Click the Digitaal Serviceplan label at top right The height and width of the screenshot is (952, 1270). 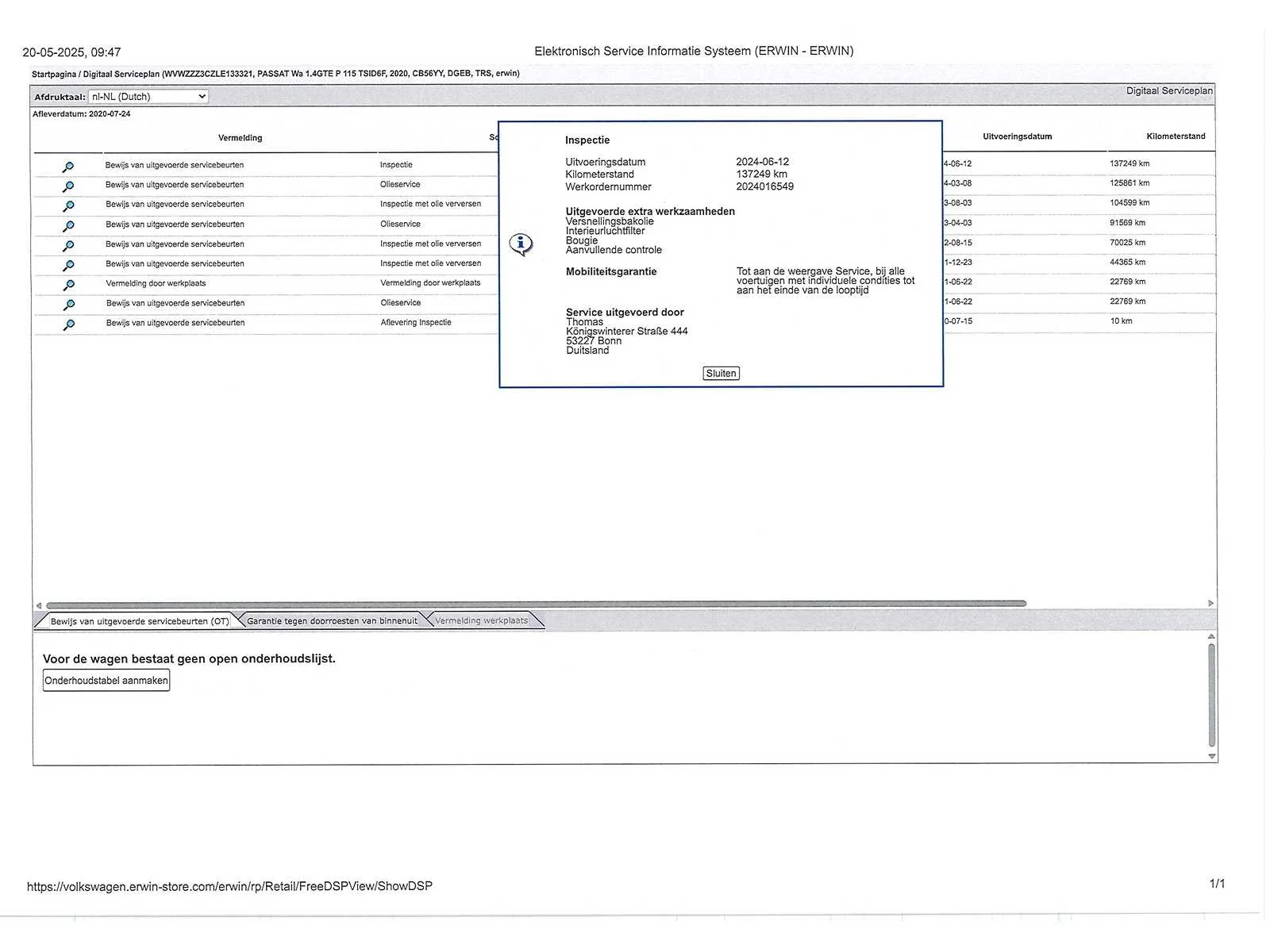(x=1169, y=91)
